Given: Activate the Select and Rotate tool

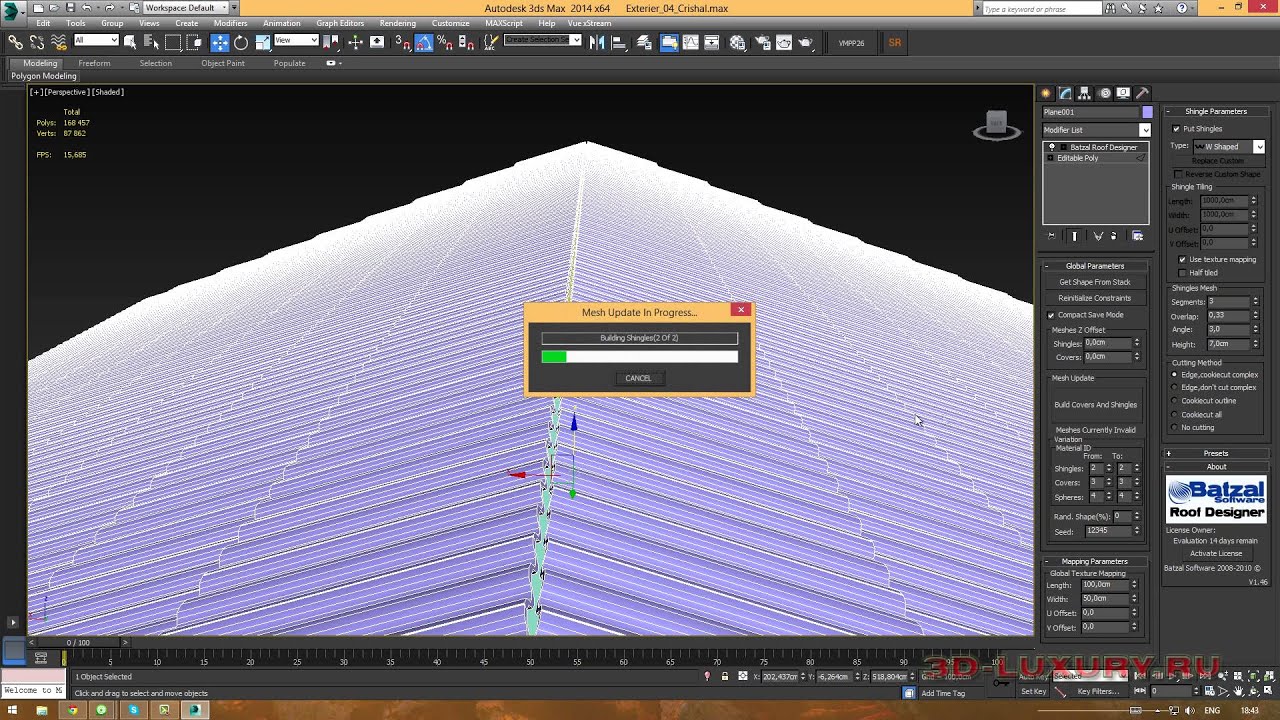Looking at the screenshot, I should tap(241, 43).
